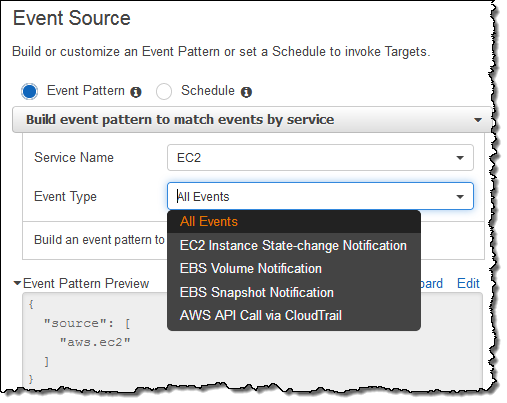Open the Service Name EC2 dropdown arrow

tap(460, 158)
